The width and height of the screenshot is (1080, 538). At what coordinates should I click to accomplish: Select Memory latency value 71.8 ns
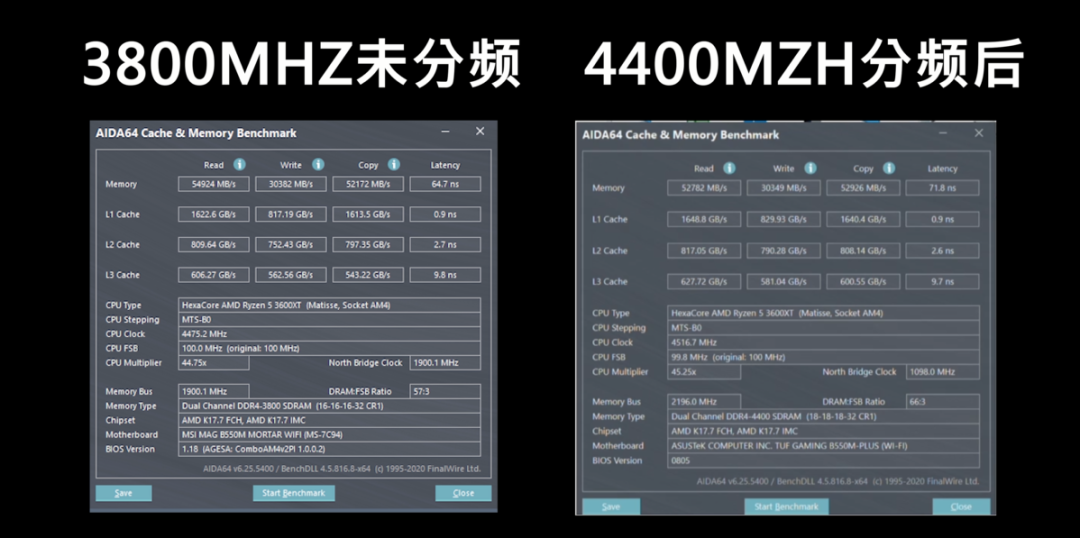pyautogui.click(x=942, y=188)
